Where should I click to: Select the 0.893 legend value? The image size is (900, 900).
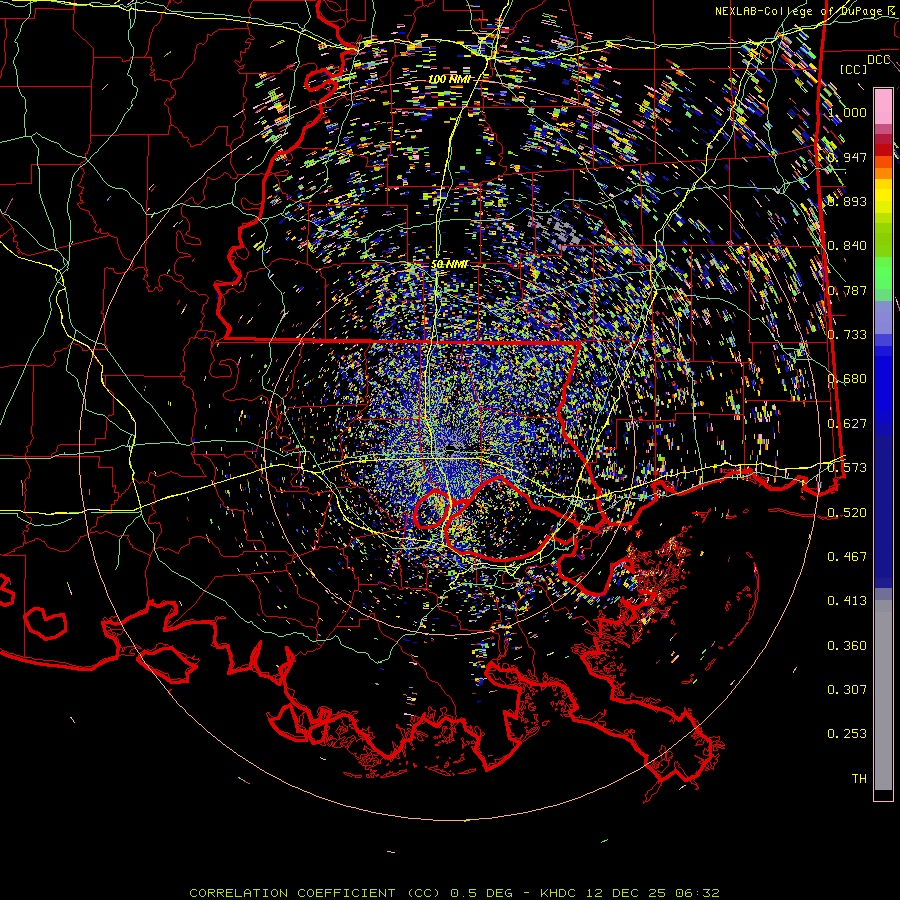(x=847, y=201)
